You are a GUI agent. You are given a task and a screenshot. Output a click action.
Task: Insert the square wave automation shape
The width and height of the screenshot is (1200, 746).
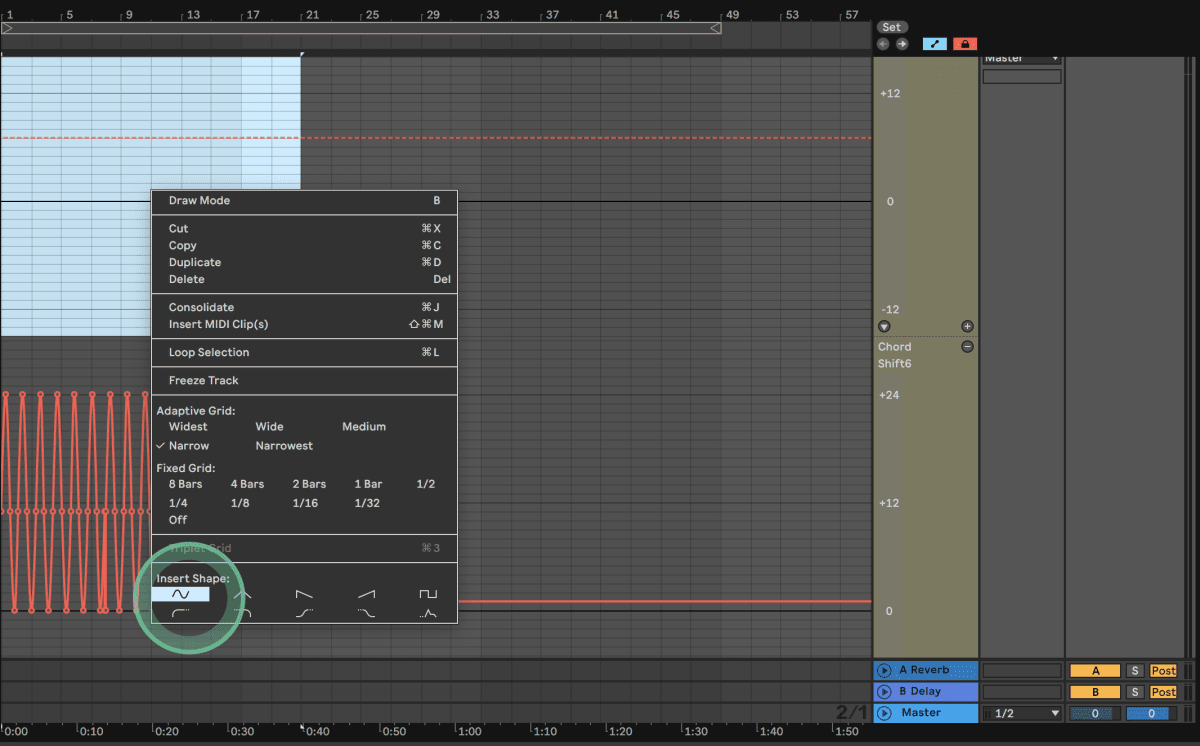(428, 594)
